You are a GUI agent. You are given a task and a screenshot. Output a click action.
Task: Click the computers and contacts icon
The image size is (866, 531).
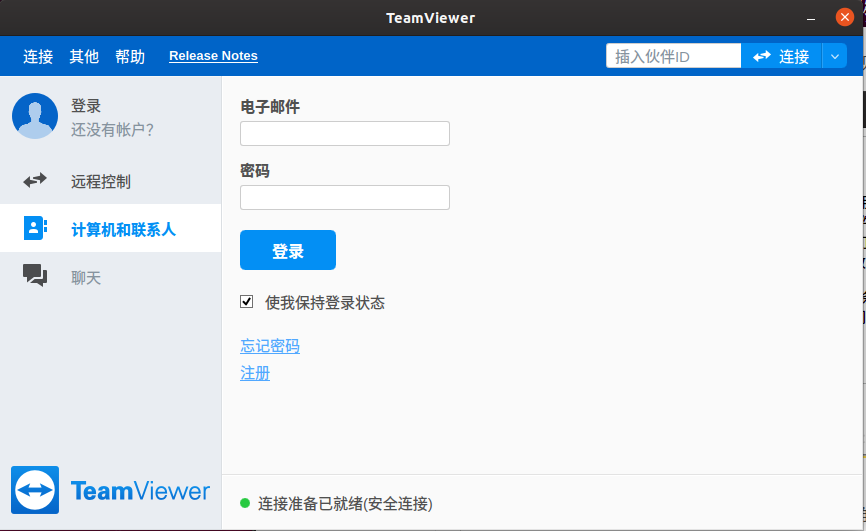click(35, 228)
